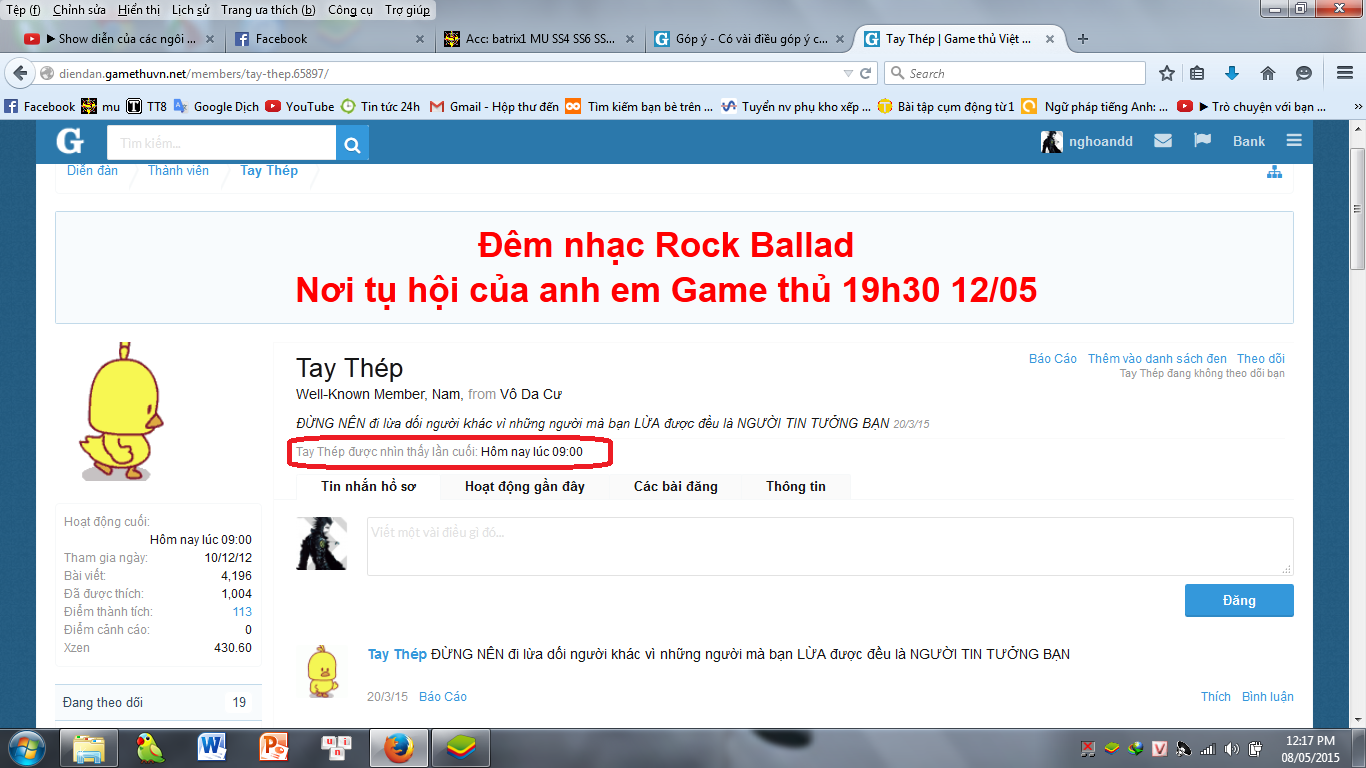Click the GameVN logo in the header
Image resolution: width=1366 pixels, height=768 pixels.
pos(70,142)
